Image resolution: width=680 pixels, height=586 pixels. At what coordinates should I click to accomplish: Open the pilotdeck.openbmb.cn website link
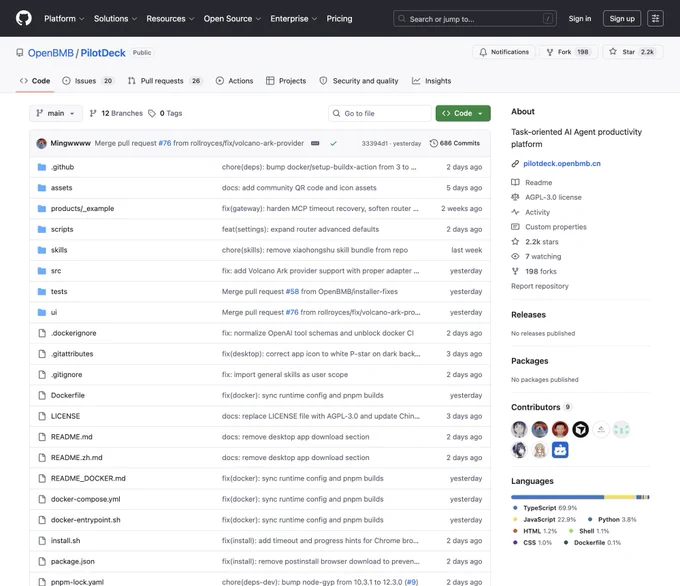pos(562,164)
